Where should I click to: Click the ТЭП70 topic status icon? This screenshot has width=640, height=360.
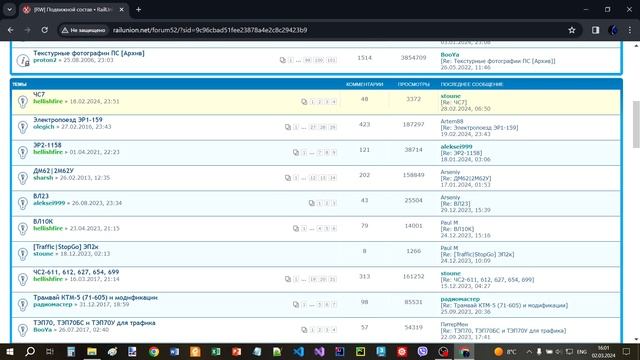point(23,329)
